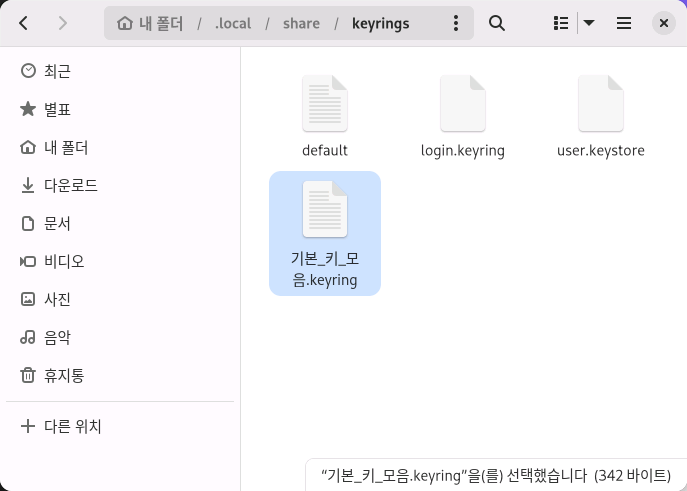Select the login.keyring file icon
Image resolution: width=687 pixels, height=491 pixels.
[x=463, y=103]
